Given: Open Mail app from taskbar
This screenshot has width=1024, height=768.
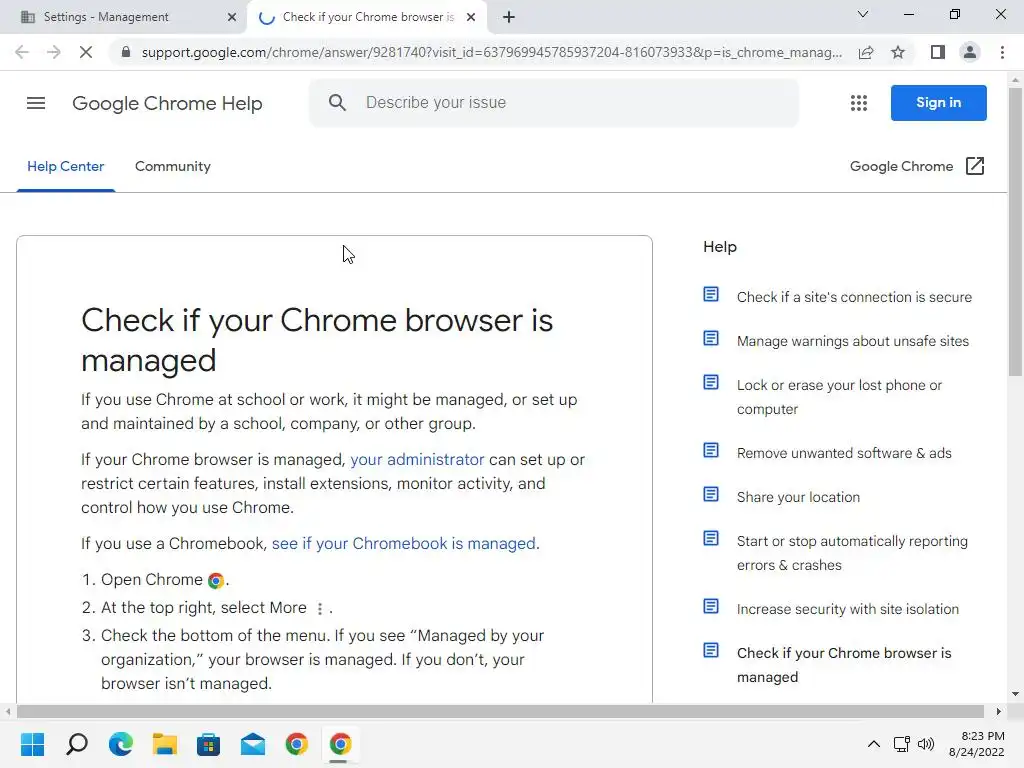Looking at the screenshot, I should pyautogui.click(x=253, y=744).
